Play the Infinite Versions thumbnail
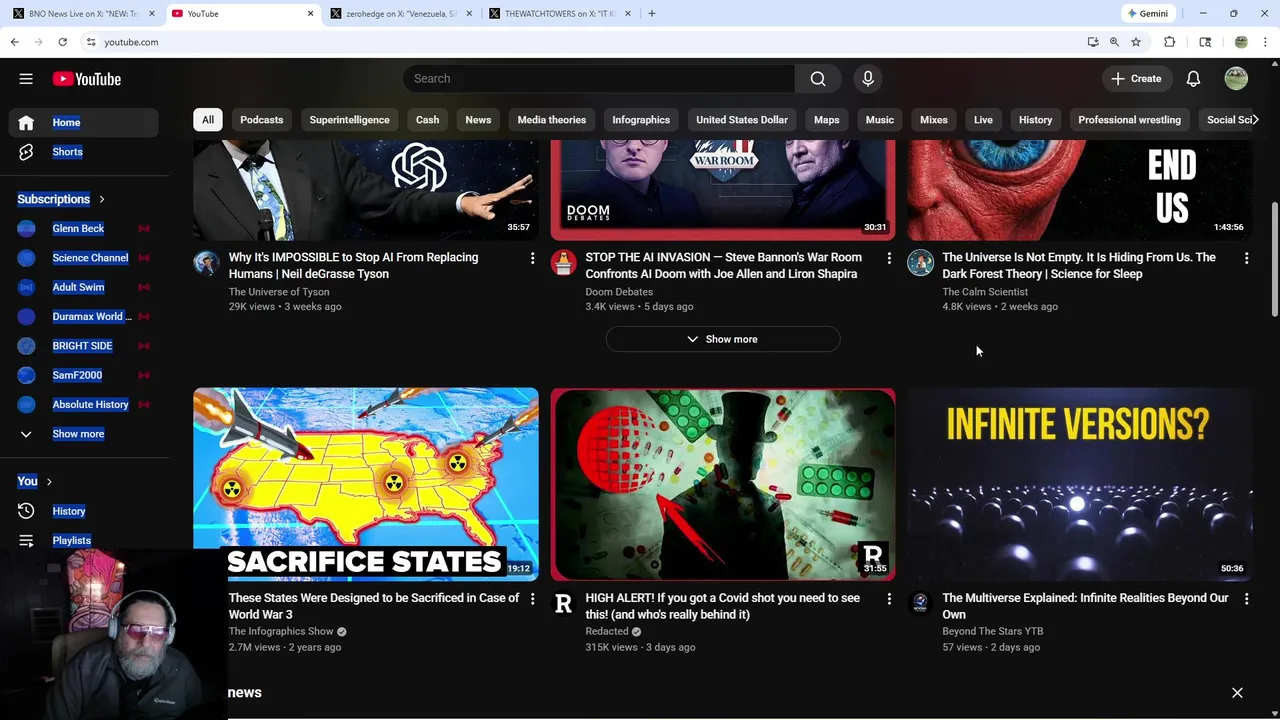This screenshot has width=1280, height=720. coord(1080,484)
